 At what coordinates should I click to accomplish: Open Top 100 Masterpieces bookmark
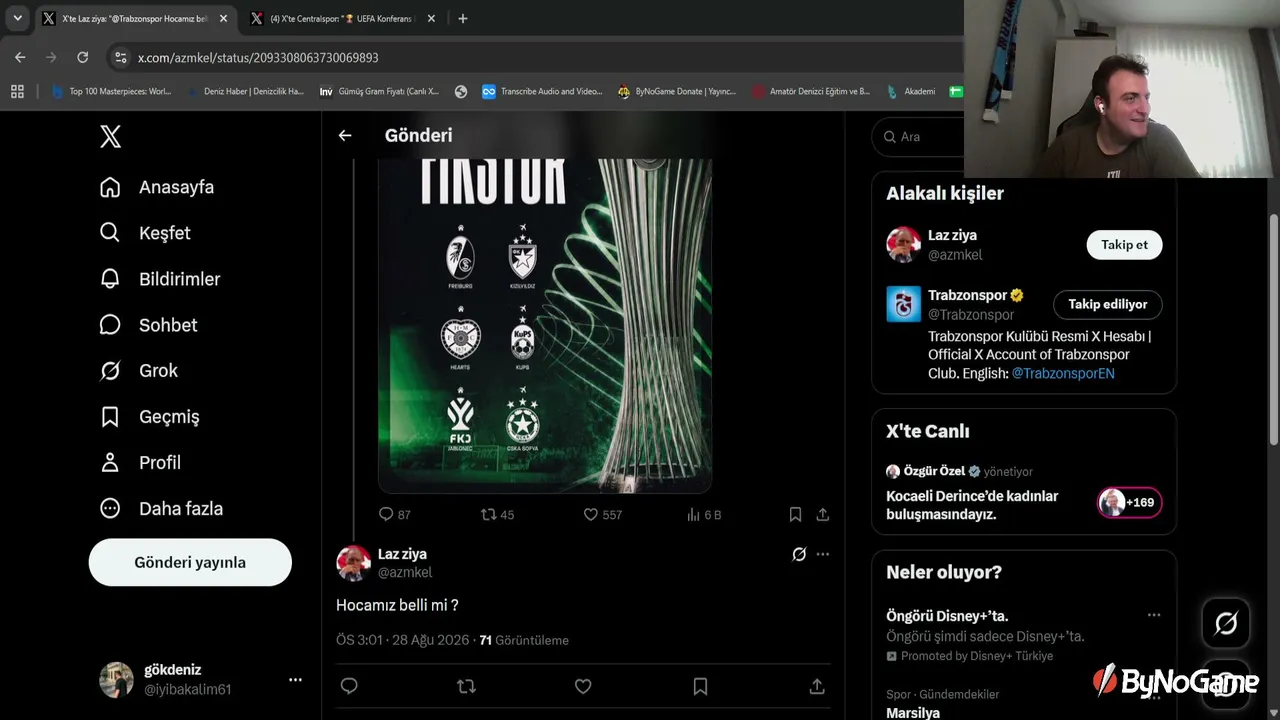point(111,92)
